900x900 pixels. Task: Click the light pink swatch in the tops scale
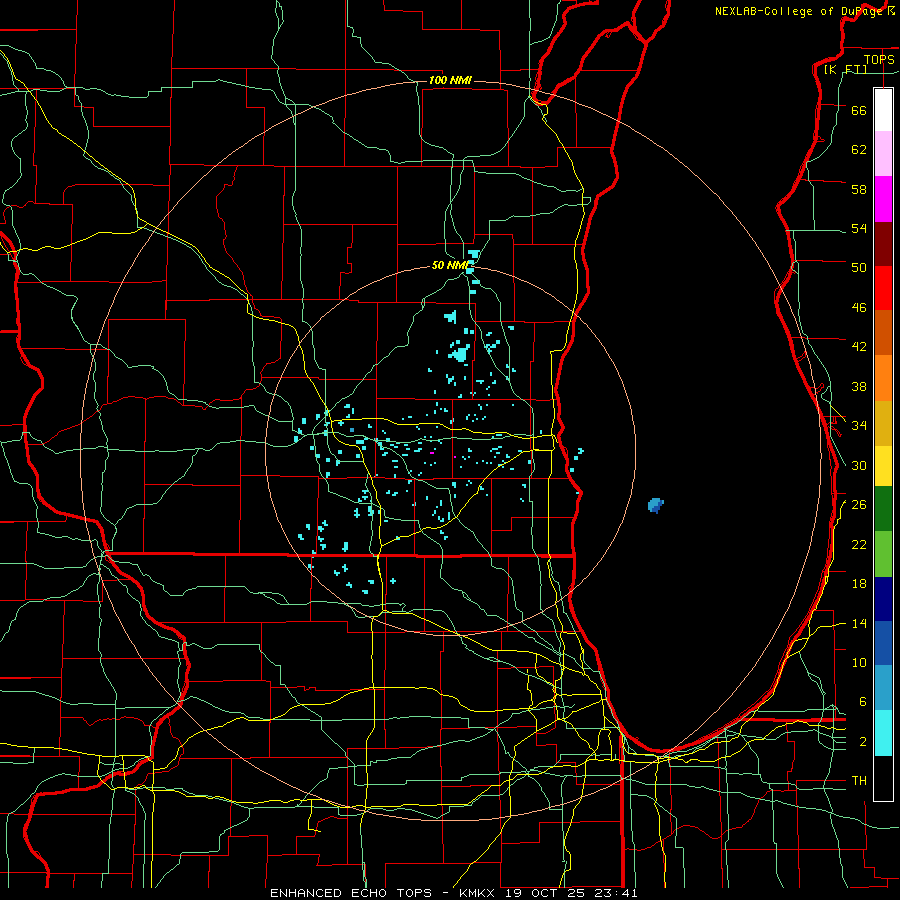[x=883, y=154]
